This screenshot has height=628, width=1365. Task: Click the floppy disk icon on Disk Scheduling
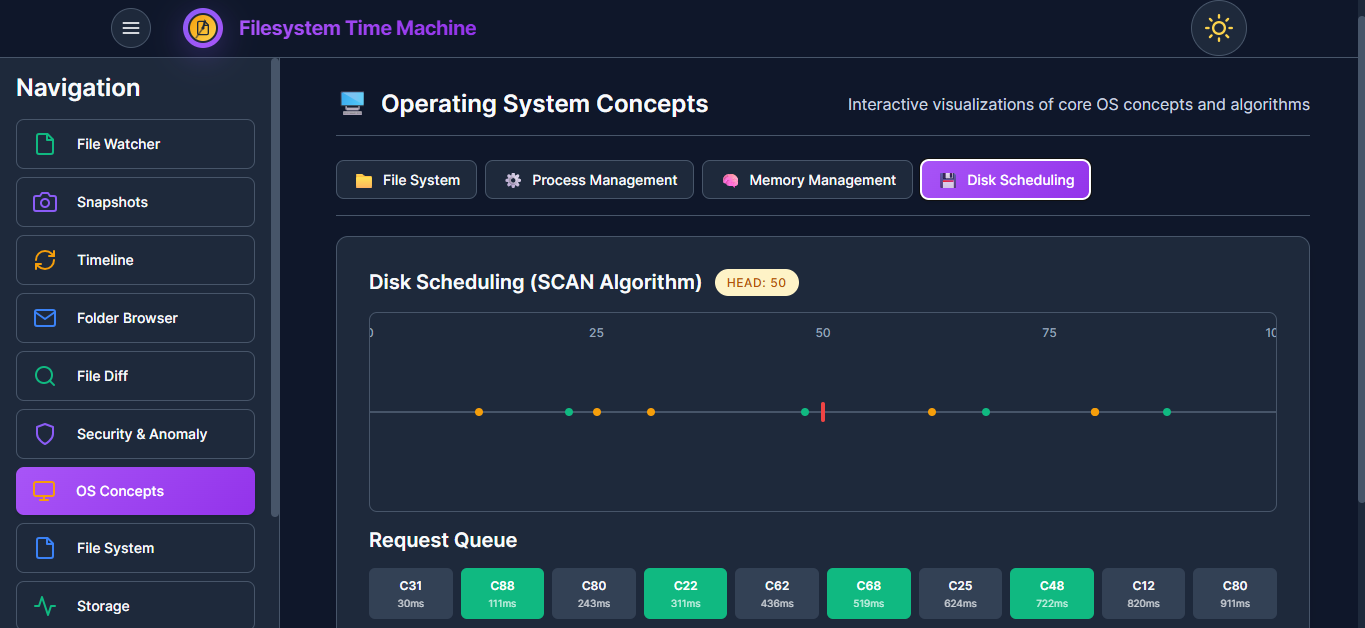click(947, 179)
